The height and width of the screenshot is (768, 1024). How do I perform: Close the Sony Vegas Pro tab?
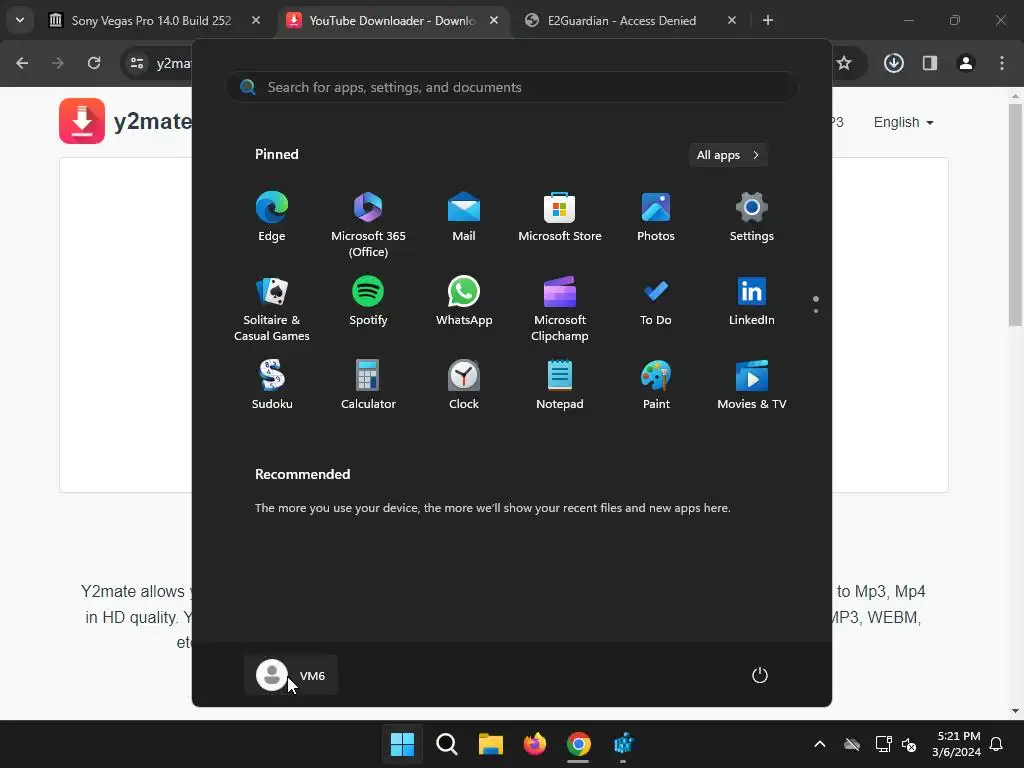tap(256, 20)
